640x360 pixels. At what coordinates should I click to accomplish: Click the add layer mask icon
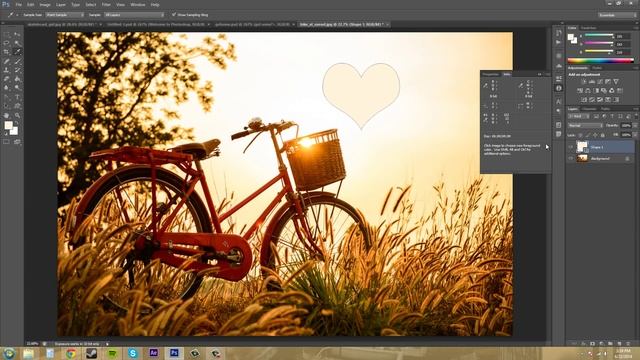pos(592,344)
